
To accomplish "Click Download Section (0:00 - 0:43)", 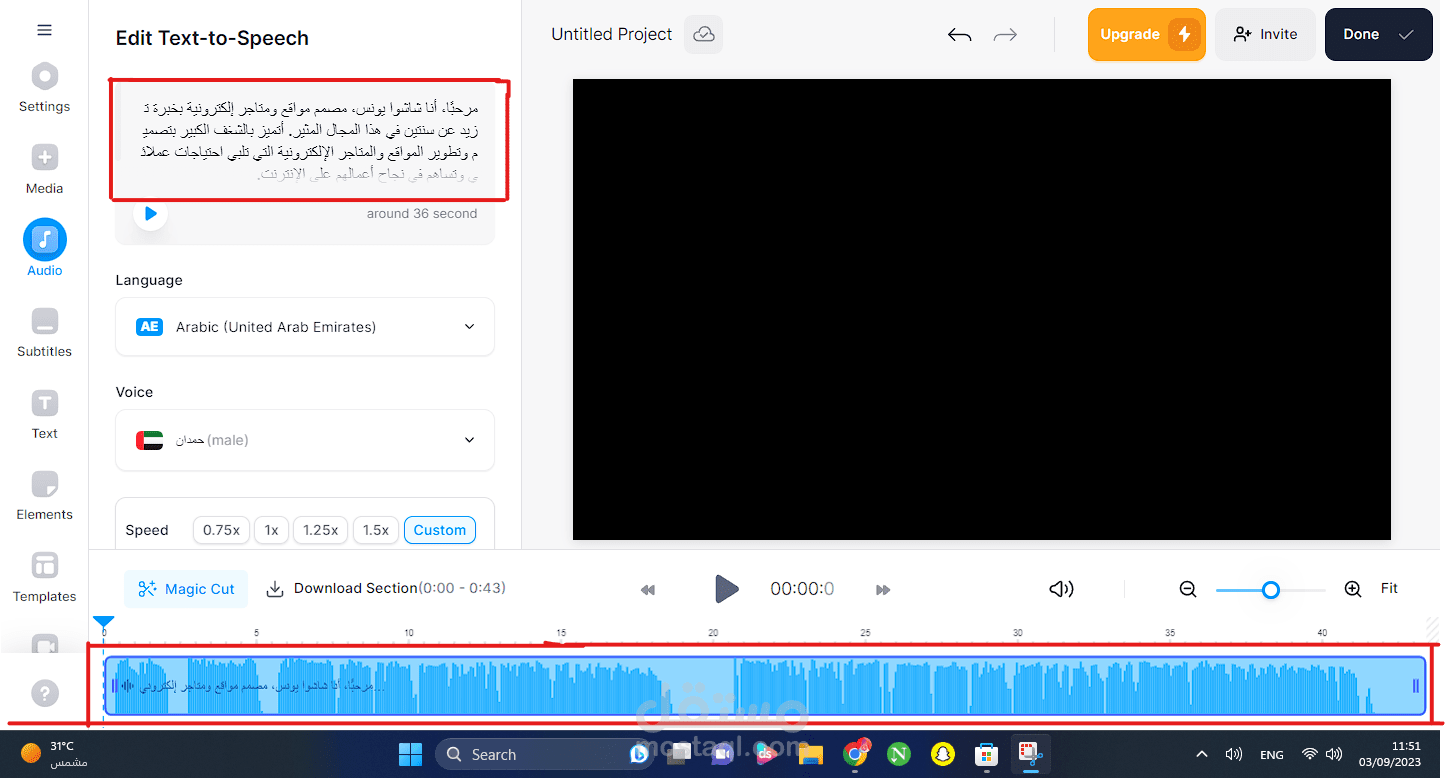I will pyautogui.click(x=386, y=588).
